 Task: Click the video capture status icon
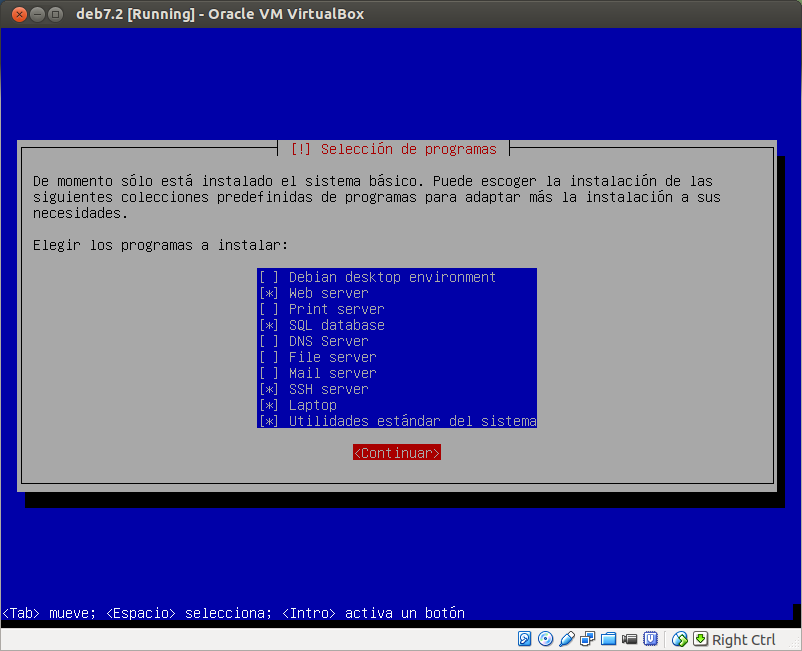point(629,638)
